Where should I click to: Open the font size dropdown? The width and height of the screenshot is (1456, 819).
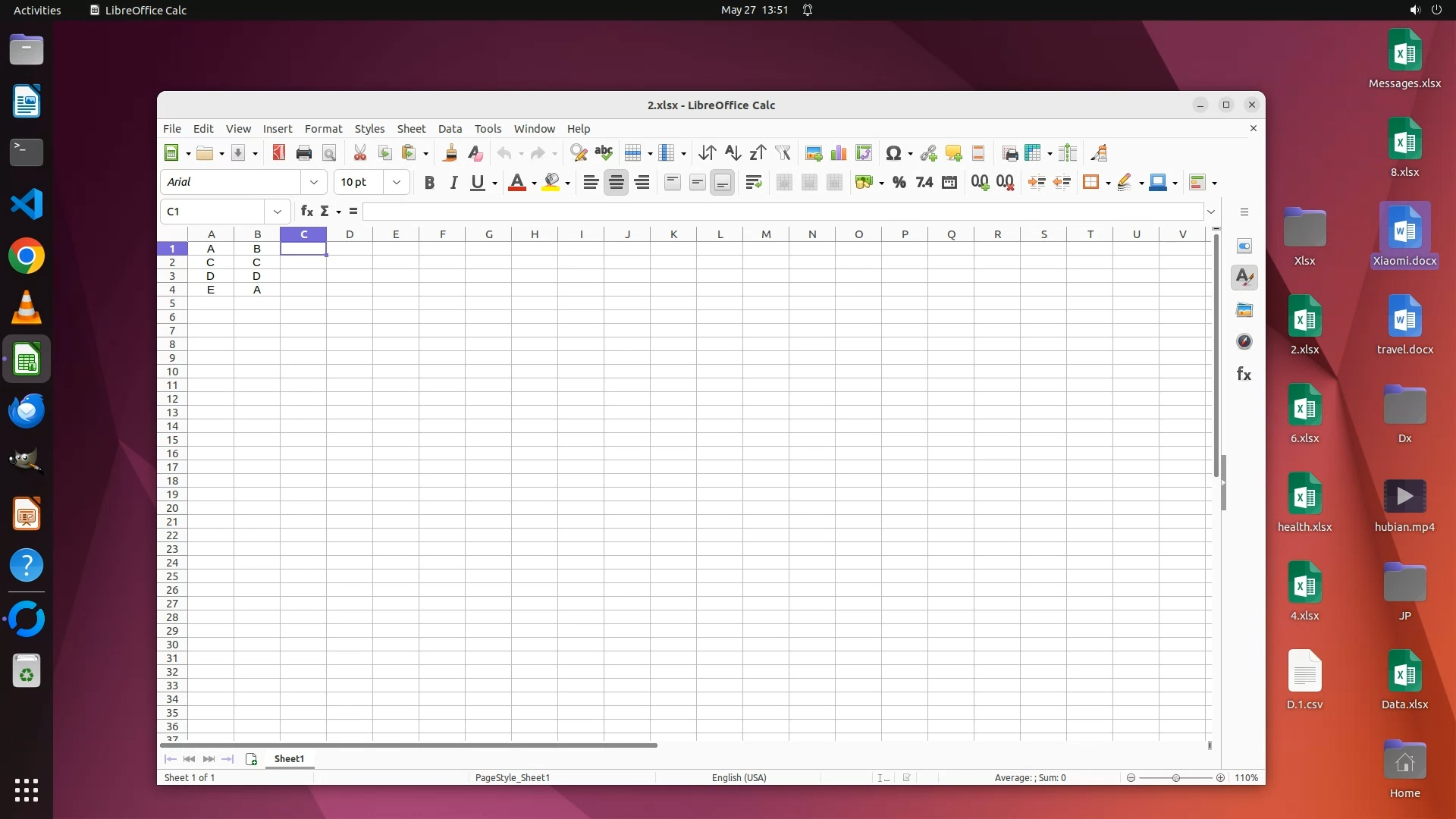[x=396, y=182]
